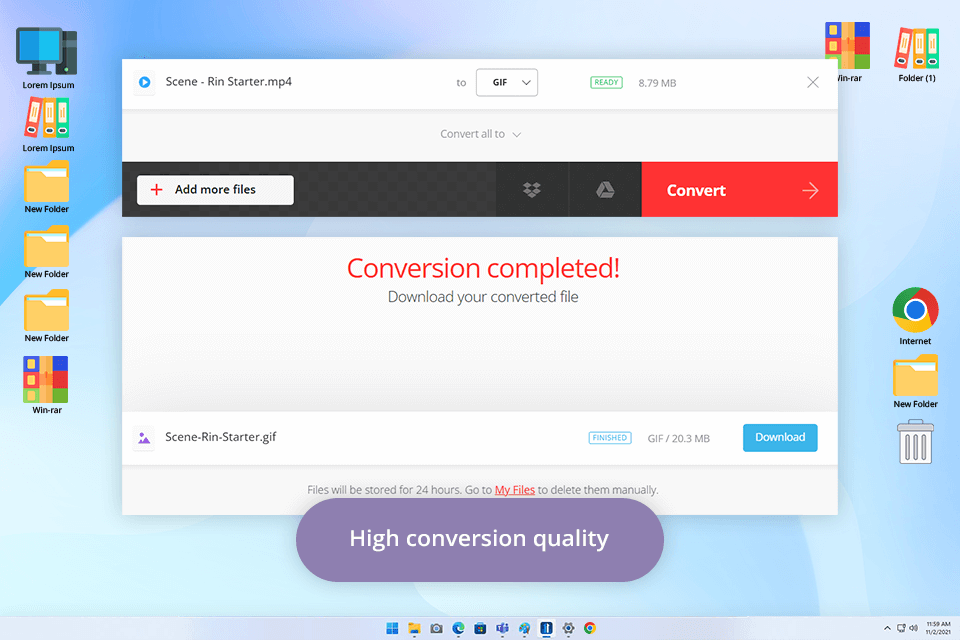Click the Conversion completed! heading
Image resolution: width=960 pixels, height=640 pixels.
483,269
